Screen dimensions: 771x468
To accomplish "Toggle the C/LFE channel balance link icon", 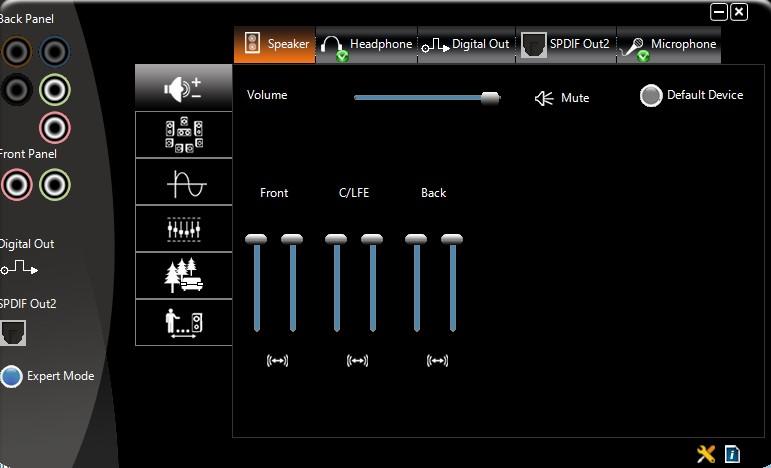I will click(x=357, y=361).
